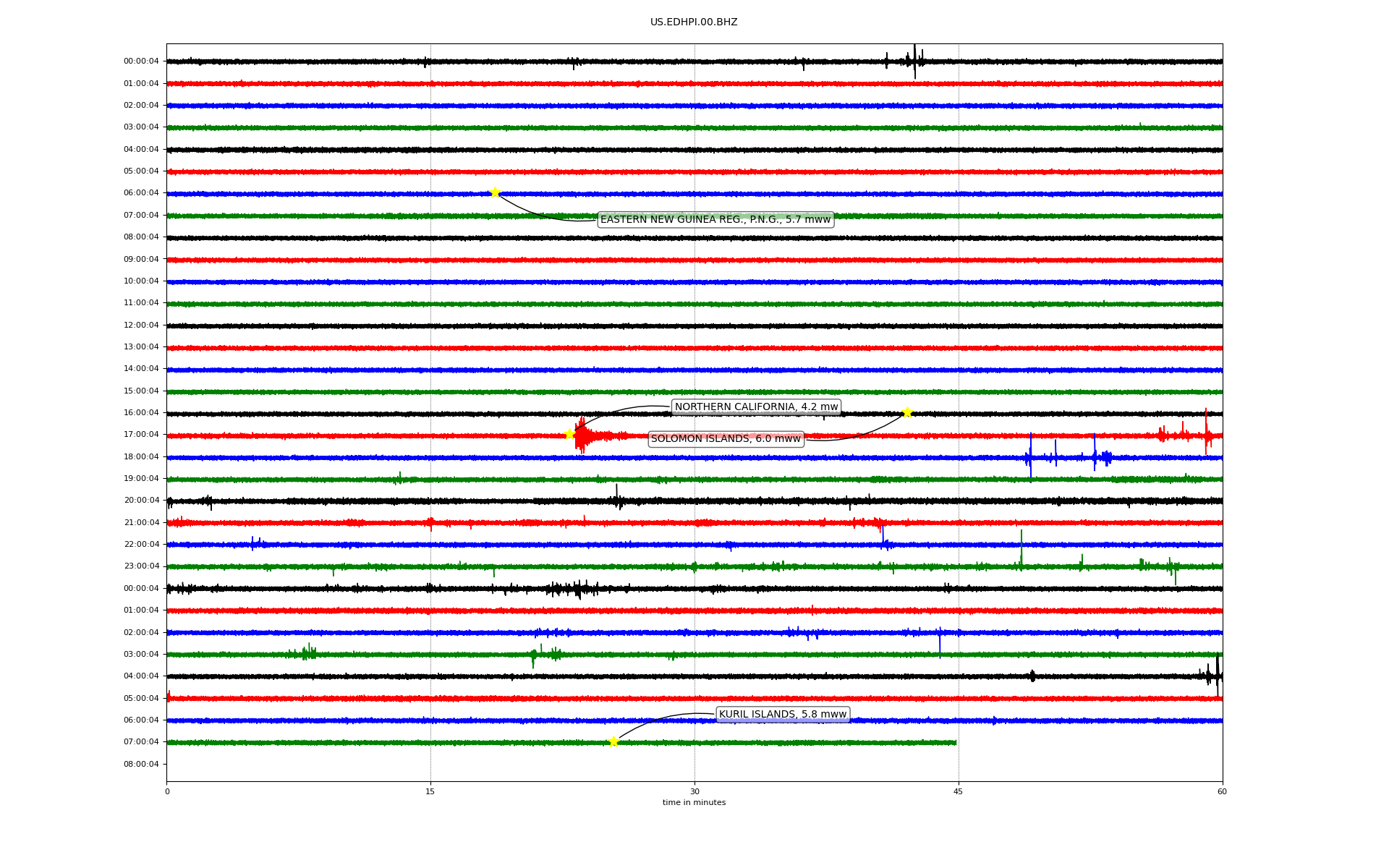Click the EASTERN NEW GUINEA REG. annotation label
The image size is (1389, 868).
[715, 220]
